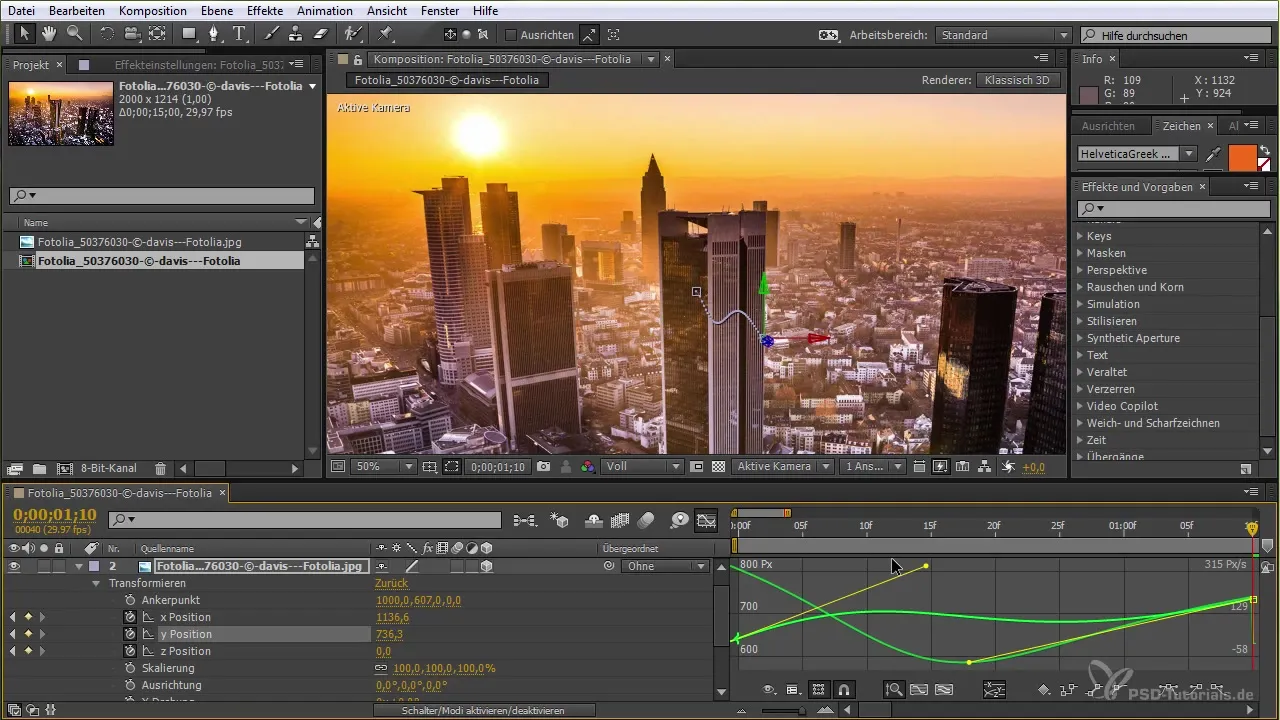Enable motion blur for layers switch
The height and width of the screenshot is (720, 1280).
(x=646, y=520)
